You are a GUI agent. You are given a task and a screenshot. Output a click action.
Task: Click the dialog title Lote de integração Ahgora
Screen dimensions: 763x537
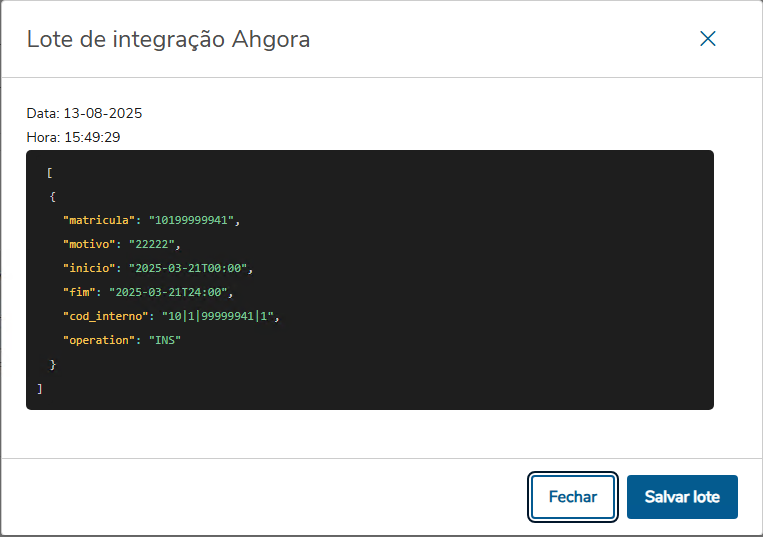[168, 40]
